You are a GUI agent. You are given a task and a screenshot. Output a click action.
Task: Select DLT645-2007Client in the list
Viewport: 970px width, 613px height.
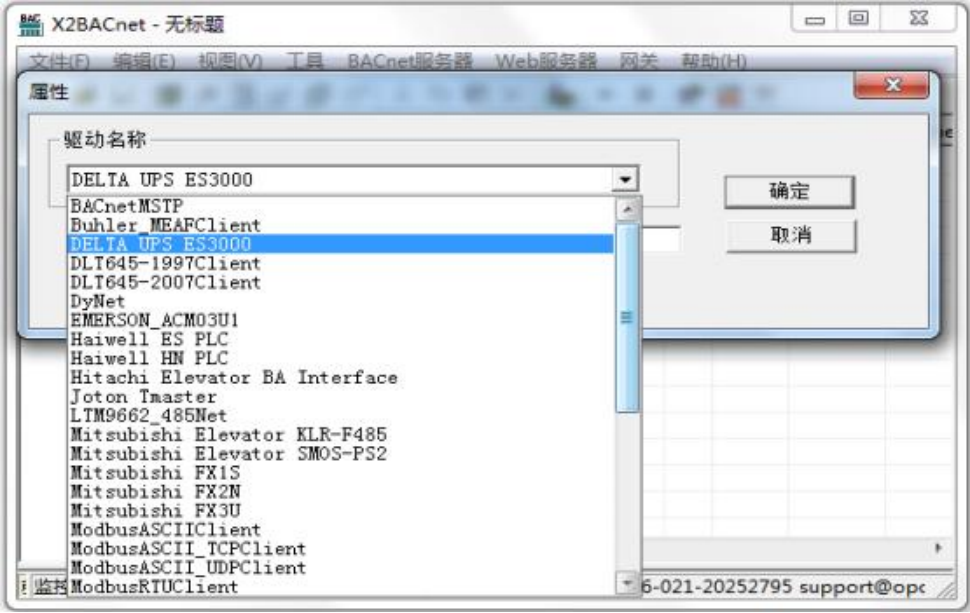[x=341, y=283]
